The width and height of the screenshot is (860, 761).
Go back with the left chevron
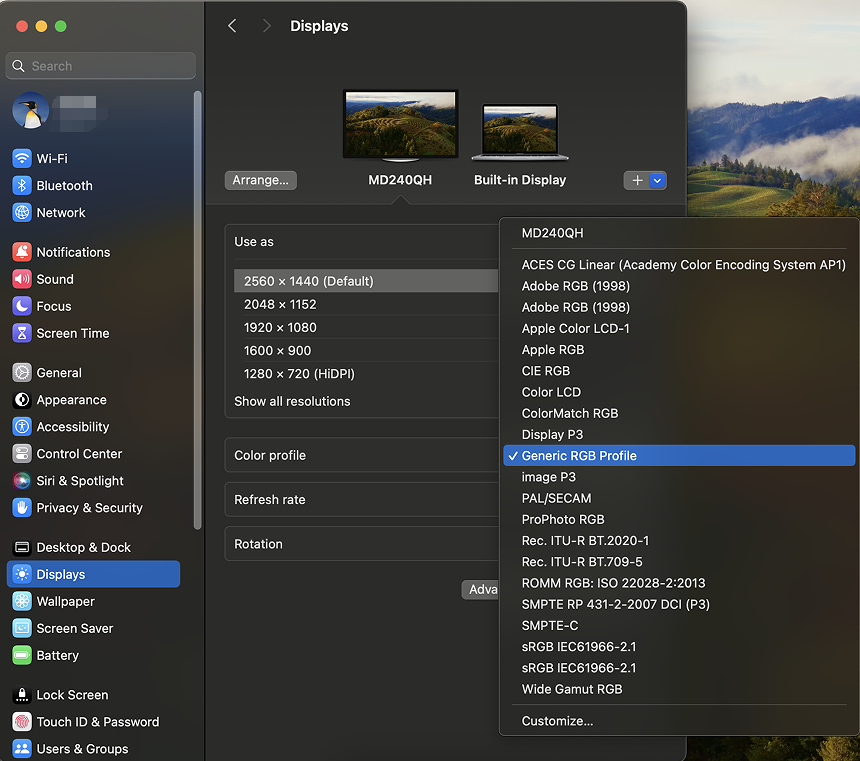(232, 26)
